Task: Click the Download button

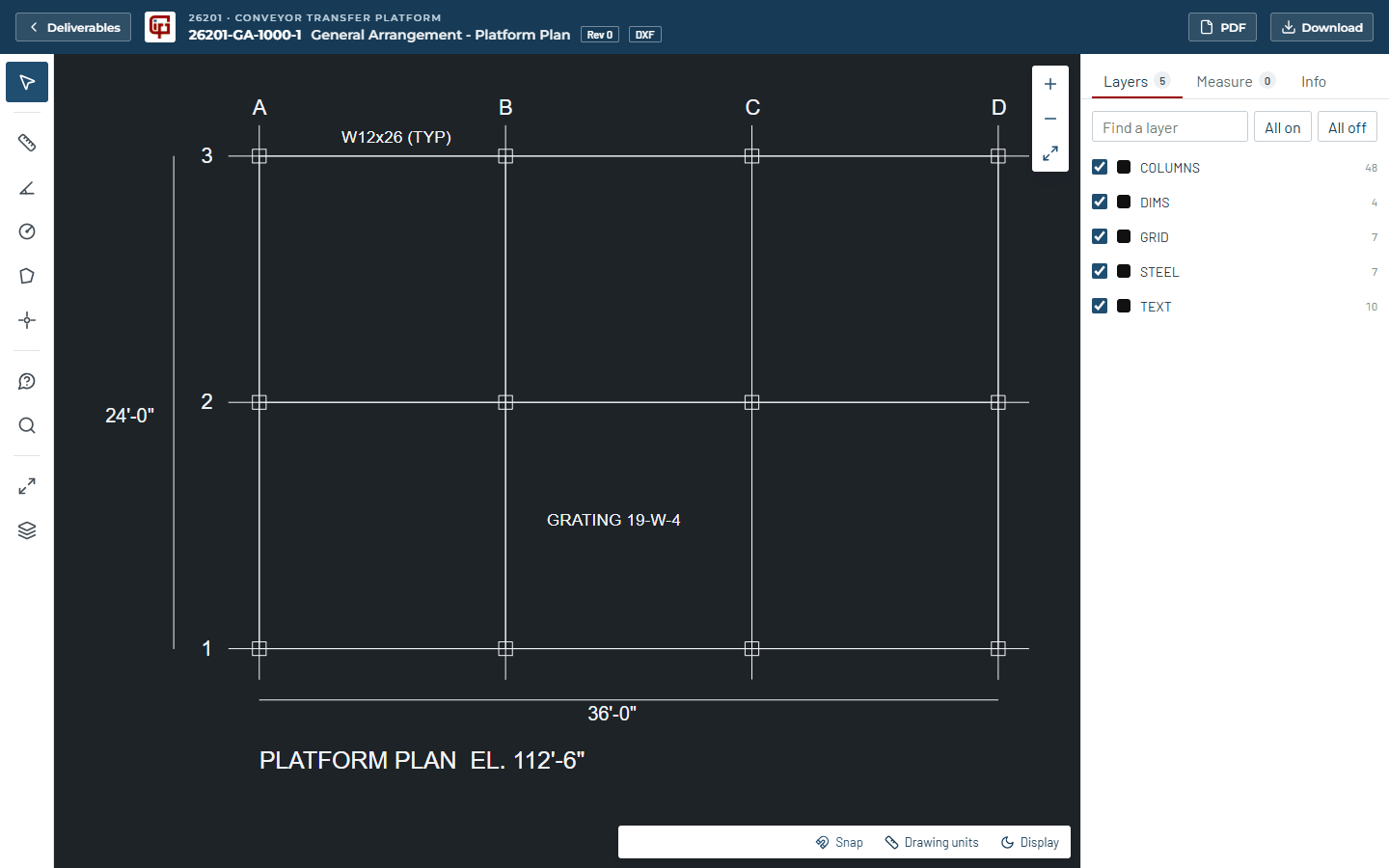Action: point(1321,27)
